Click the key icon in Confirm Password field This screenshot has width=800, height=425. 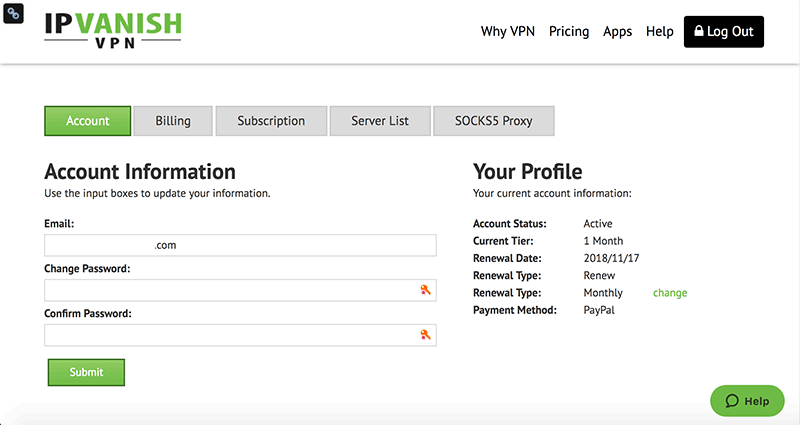[425, 335]
